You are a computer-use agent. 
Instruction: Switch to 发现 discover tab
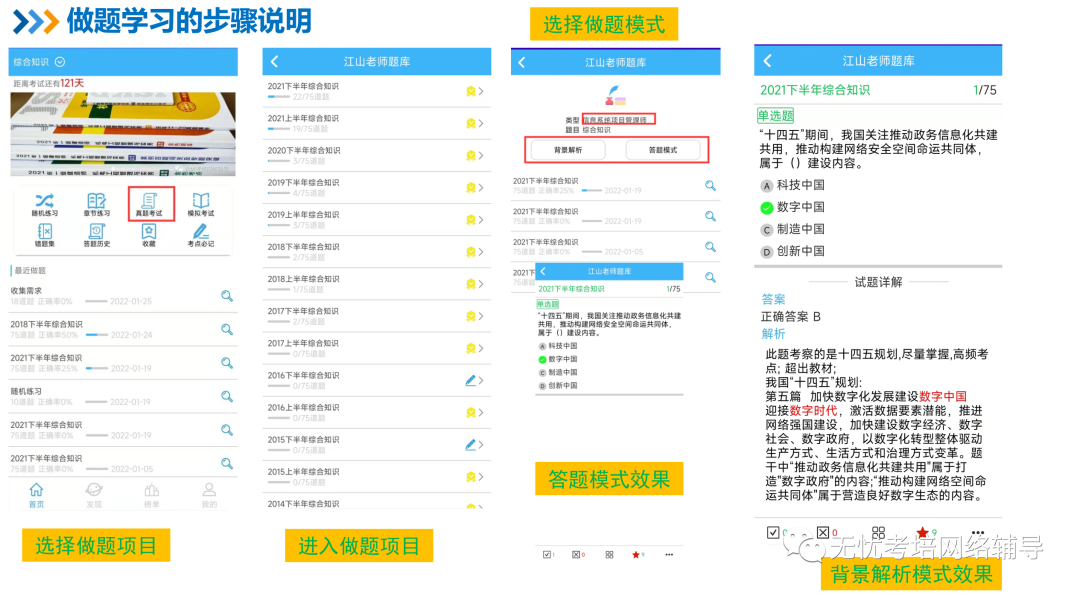click(x=94, y=495)
